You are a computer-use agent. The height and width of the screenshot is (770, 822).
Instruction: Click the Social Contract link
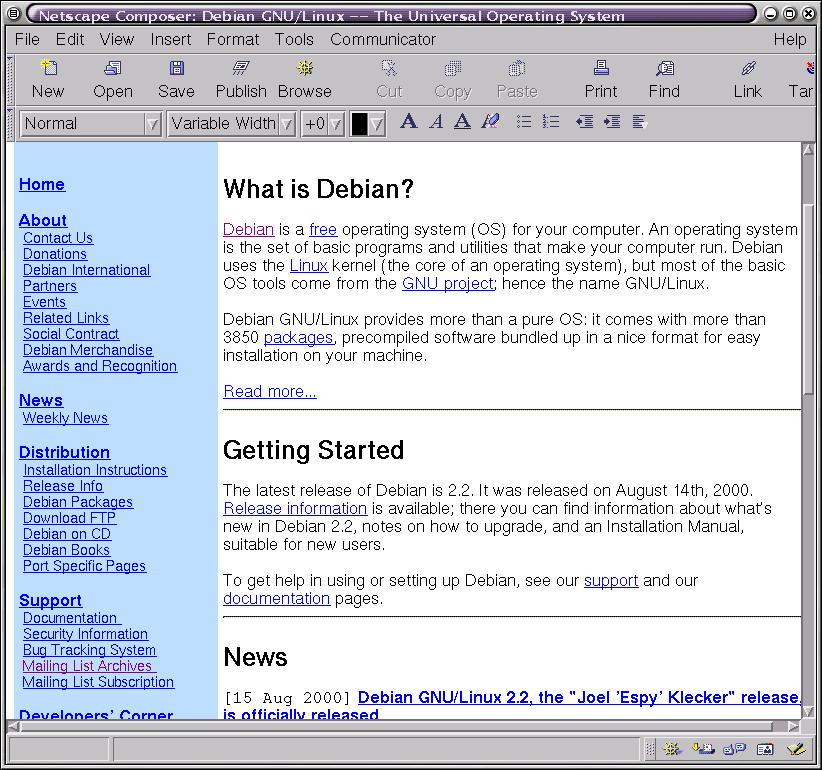(71, 334)
